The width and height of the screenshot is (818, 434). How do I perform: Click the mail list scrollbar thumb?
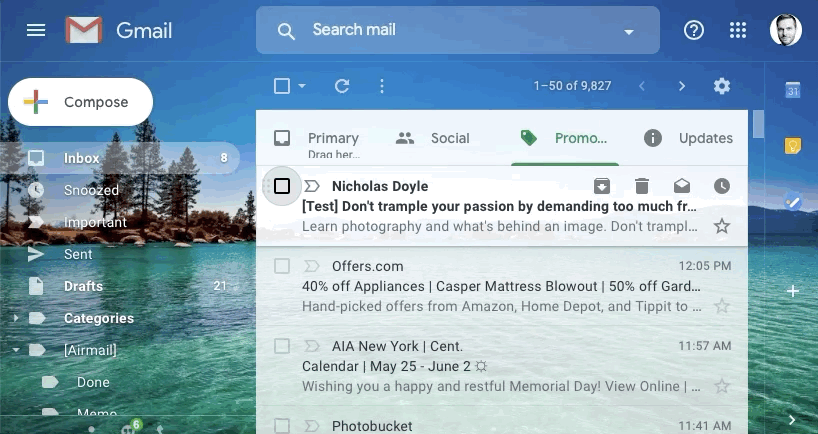click(x=759, y=124)
